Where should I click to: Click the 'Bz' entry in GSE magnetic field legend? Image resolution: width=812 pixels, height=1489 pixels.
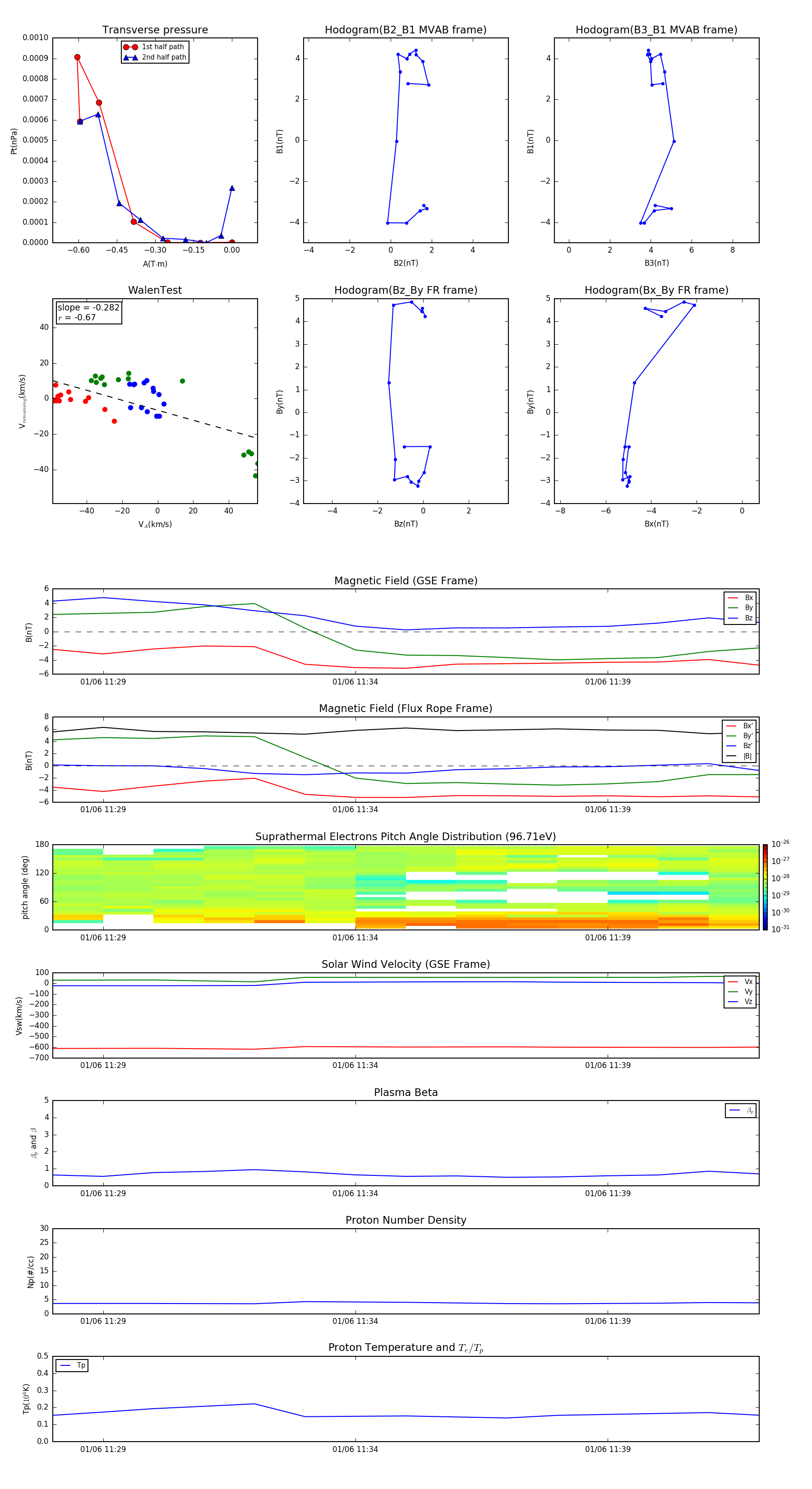pos(740,618)
